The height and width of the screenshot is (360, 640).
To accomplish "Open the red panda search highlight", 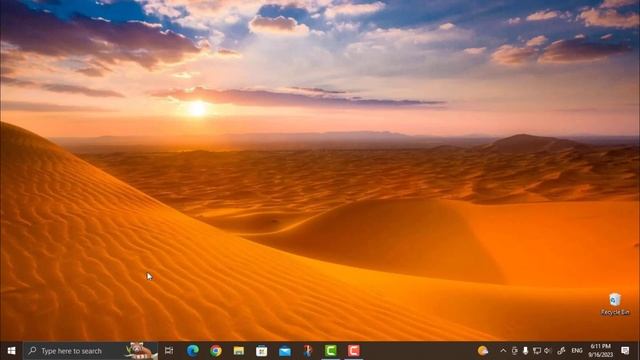I will coord(141,351).
